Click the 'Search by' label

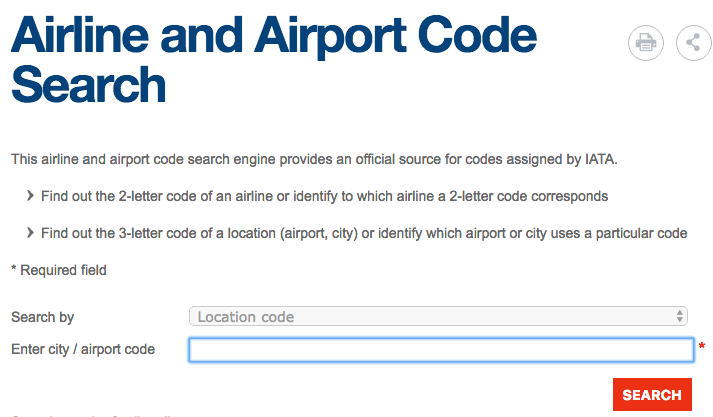pos(43,317)
